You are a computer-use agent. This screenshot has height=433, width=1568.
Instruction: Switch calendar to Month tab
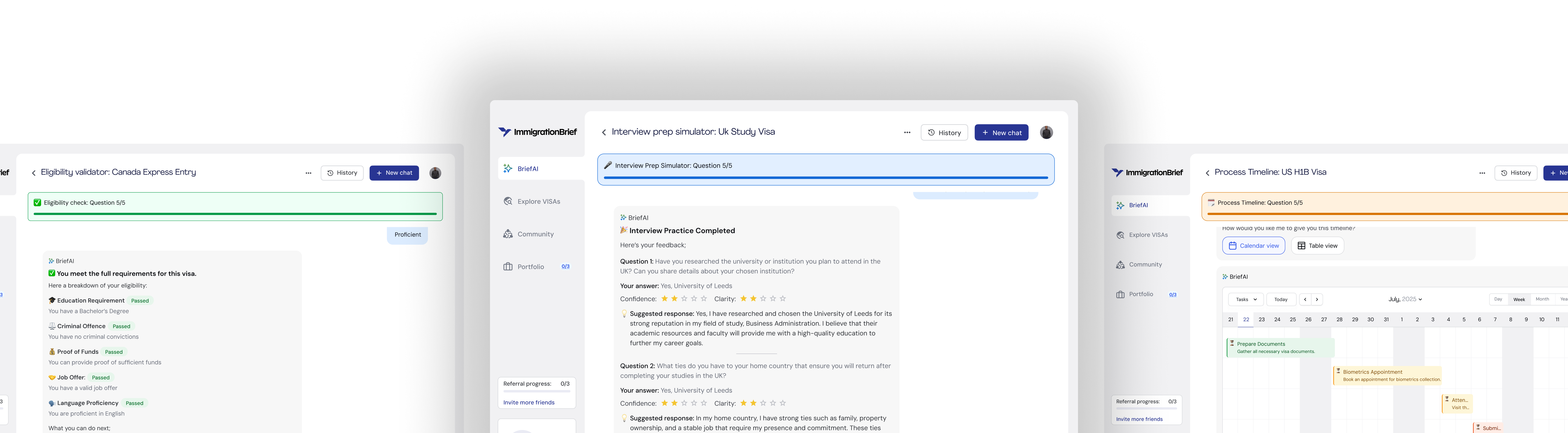[x=1542, y=299]
